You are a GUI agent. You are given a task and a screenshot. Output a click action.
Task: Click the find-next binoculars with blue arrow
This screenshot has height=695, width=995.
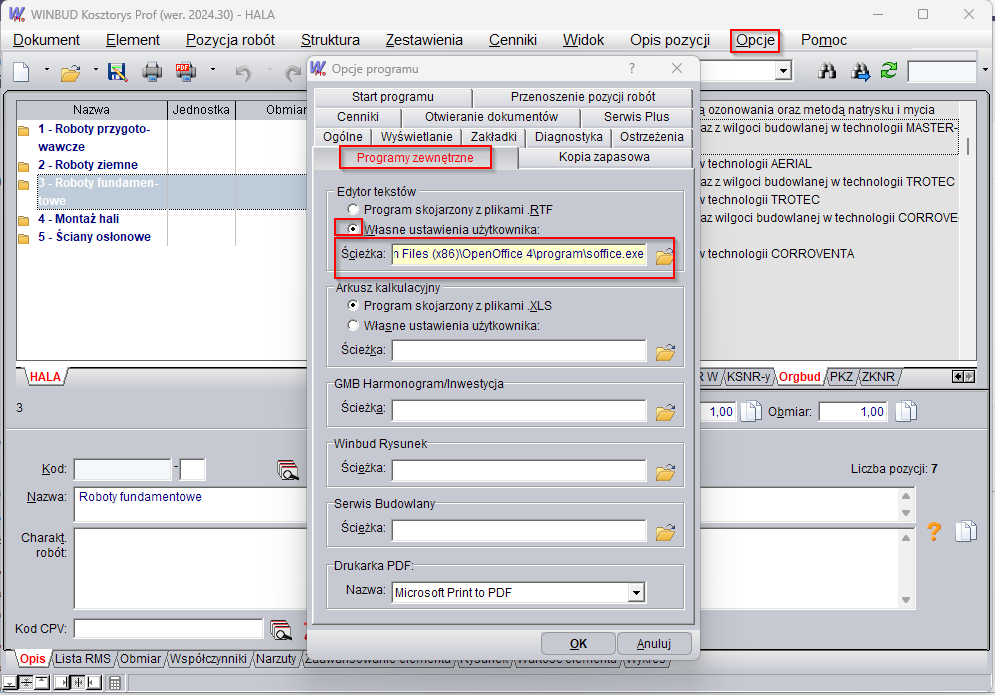pyautogui.click(x=860, y=71)
